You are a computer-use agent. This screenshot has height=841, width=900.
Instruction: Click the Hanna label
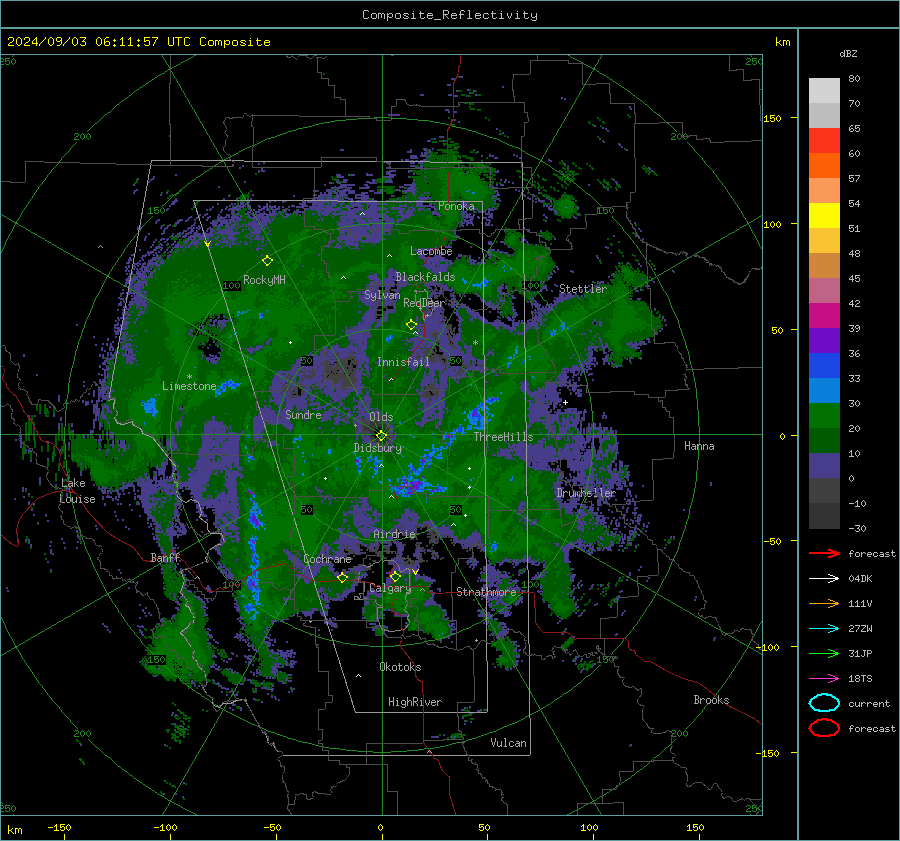coord(699,446)
